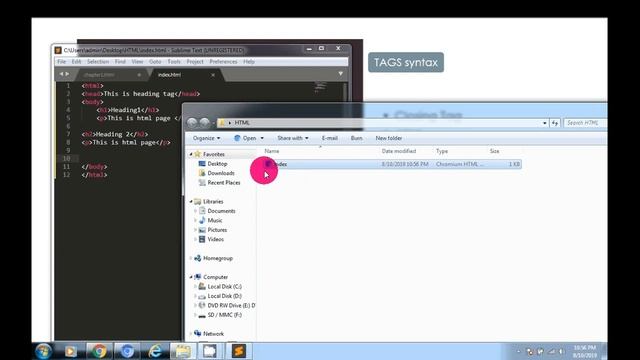Screen dimensions: 640x360
Task: Collapse the Computer group
Action: tap(191, 277)
